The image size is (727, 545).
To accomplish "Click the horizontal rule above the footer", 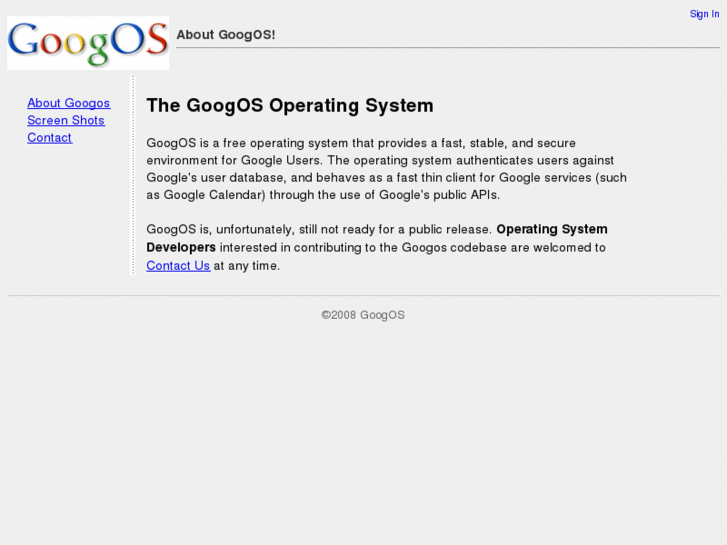I will coord(363,295).
